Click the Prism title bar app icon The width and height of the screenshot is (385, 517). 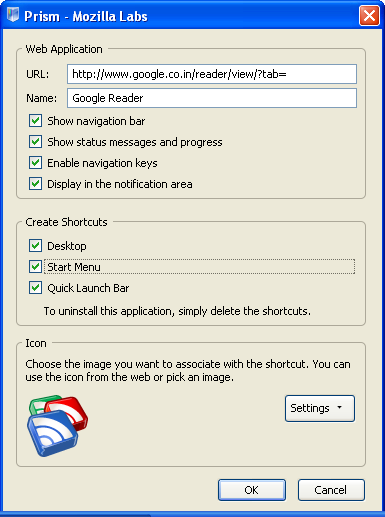click(x=13, y=15)
